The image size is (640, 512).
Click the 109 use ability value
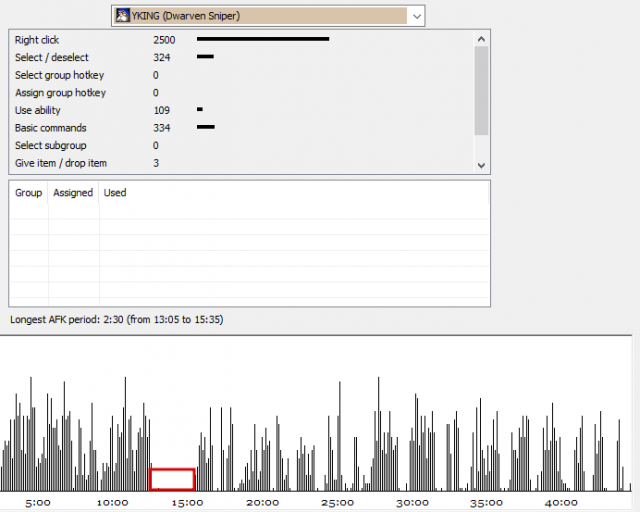coord(162,110)
